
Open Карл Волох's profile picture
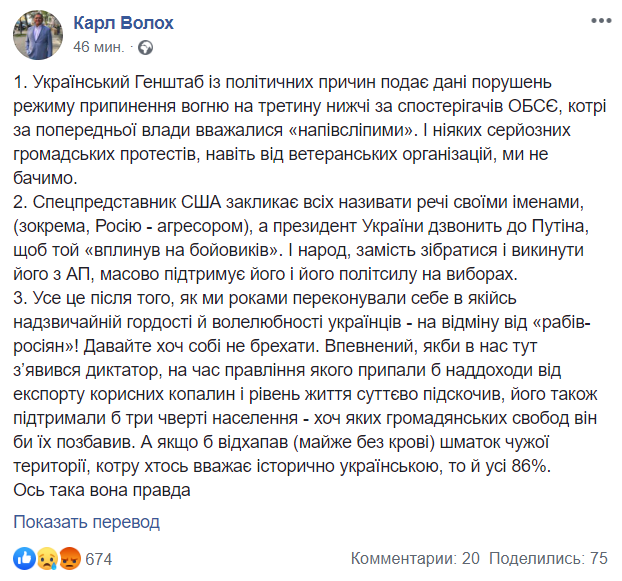click(x=36, y=34)
